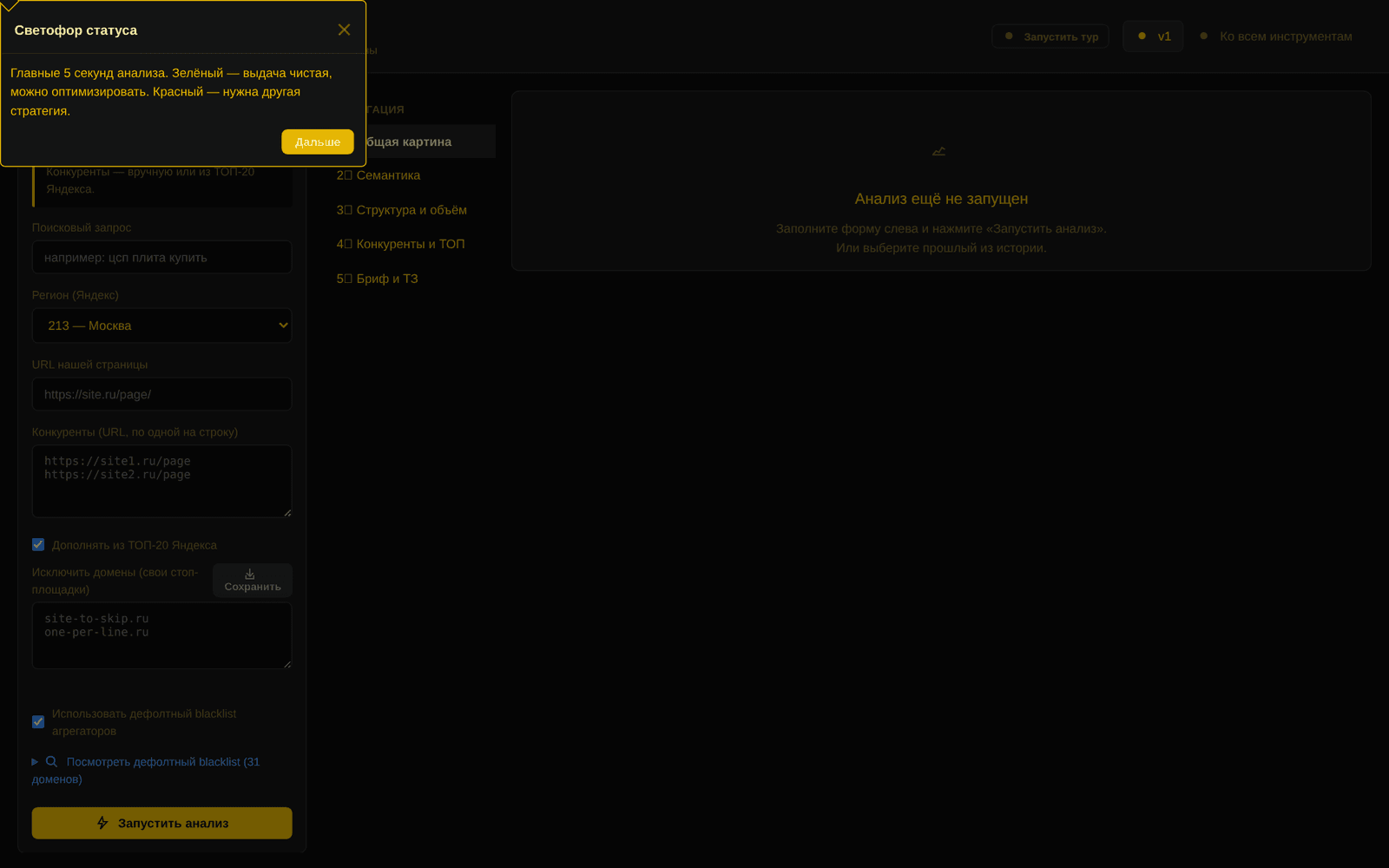The height and width of the screenshot is (868, 1389).
Task: Click the Конкуренты URL textarea
Action: coord(162,482)
